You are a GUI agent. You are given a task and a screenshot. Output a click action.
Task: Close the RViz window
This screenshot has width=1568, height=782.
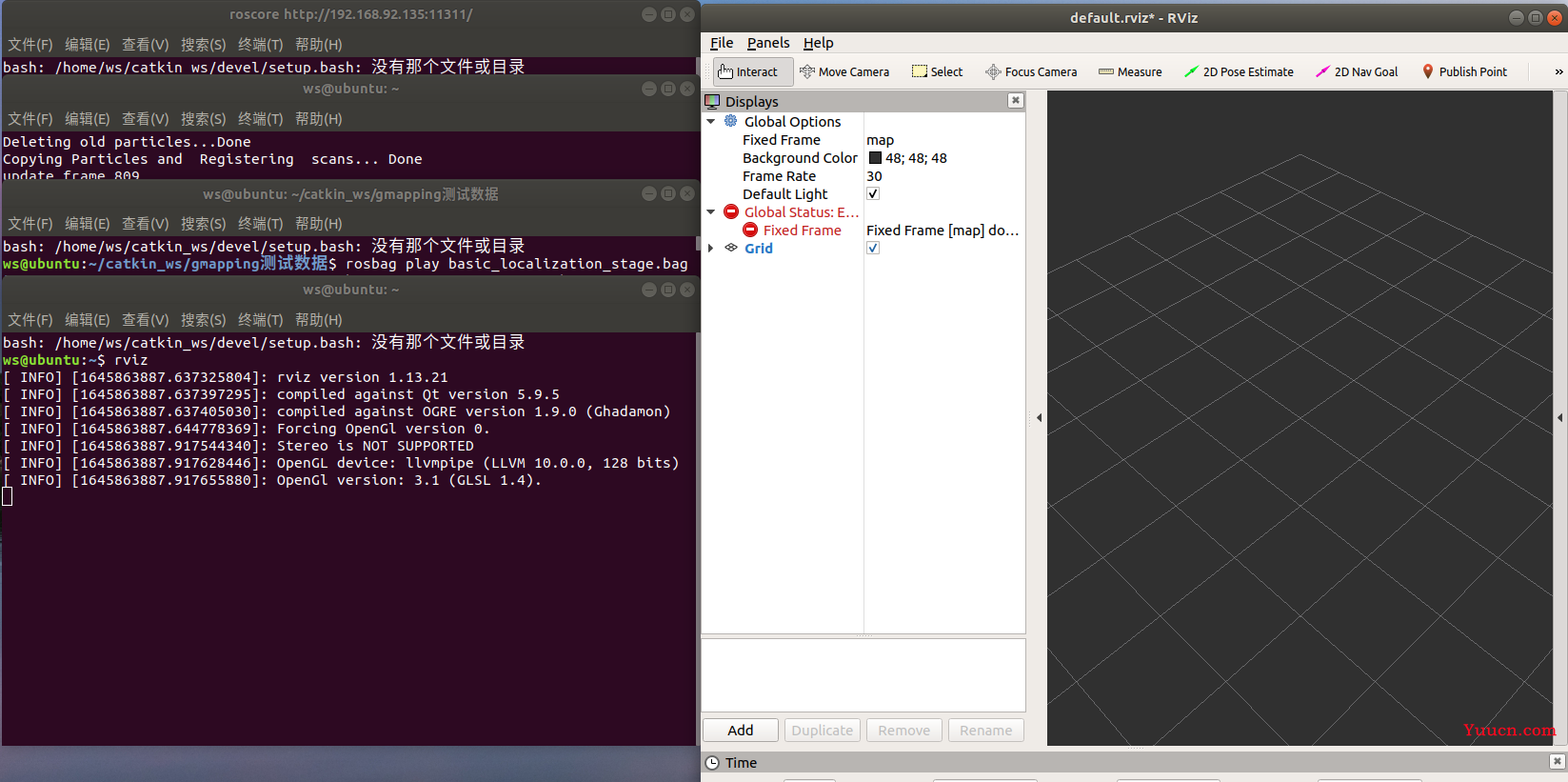1555,17
